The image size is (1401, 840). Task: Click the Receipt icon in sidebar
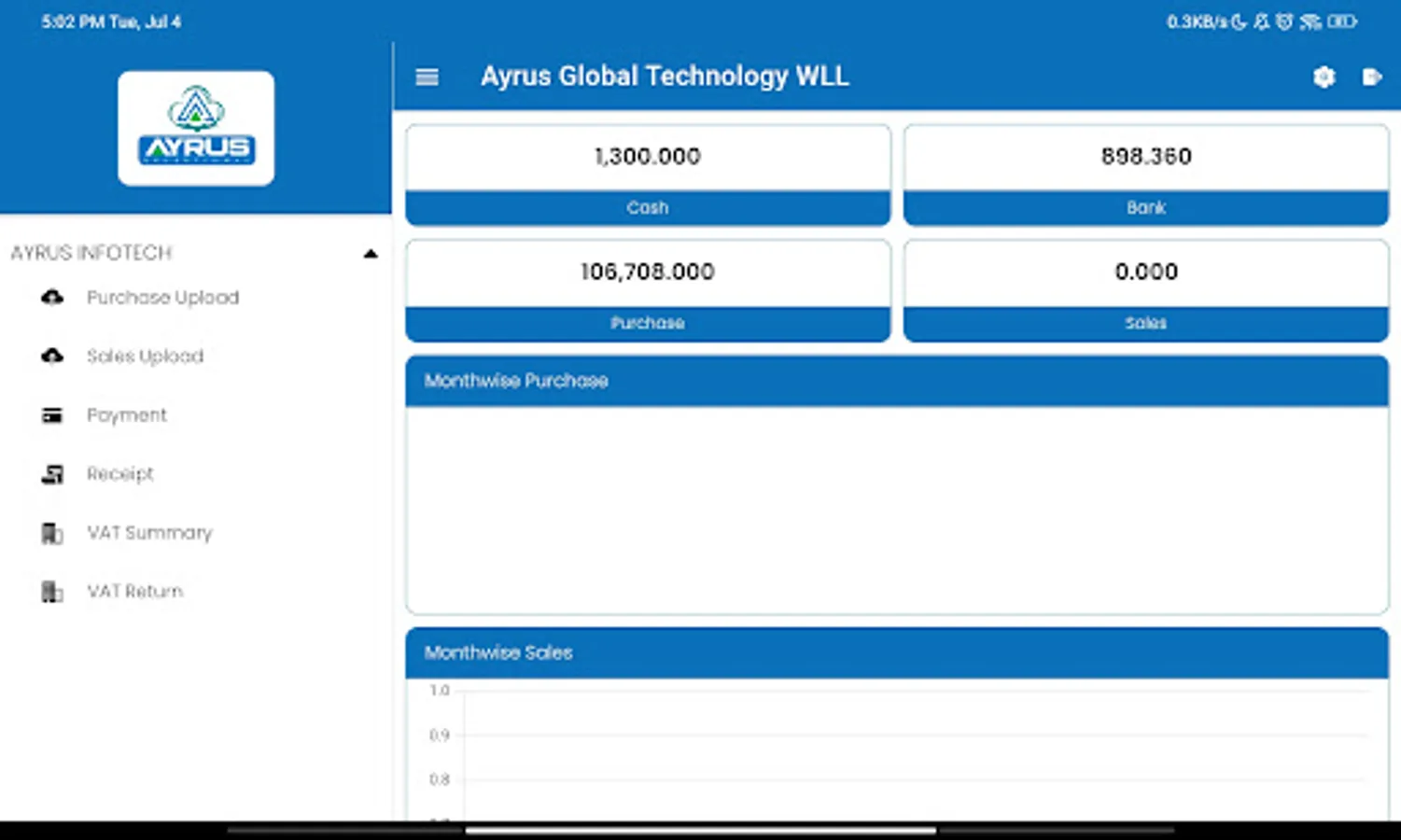[x=52, y=474]
